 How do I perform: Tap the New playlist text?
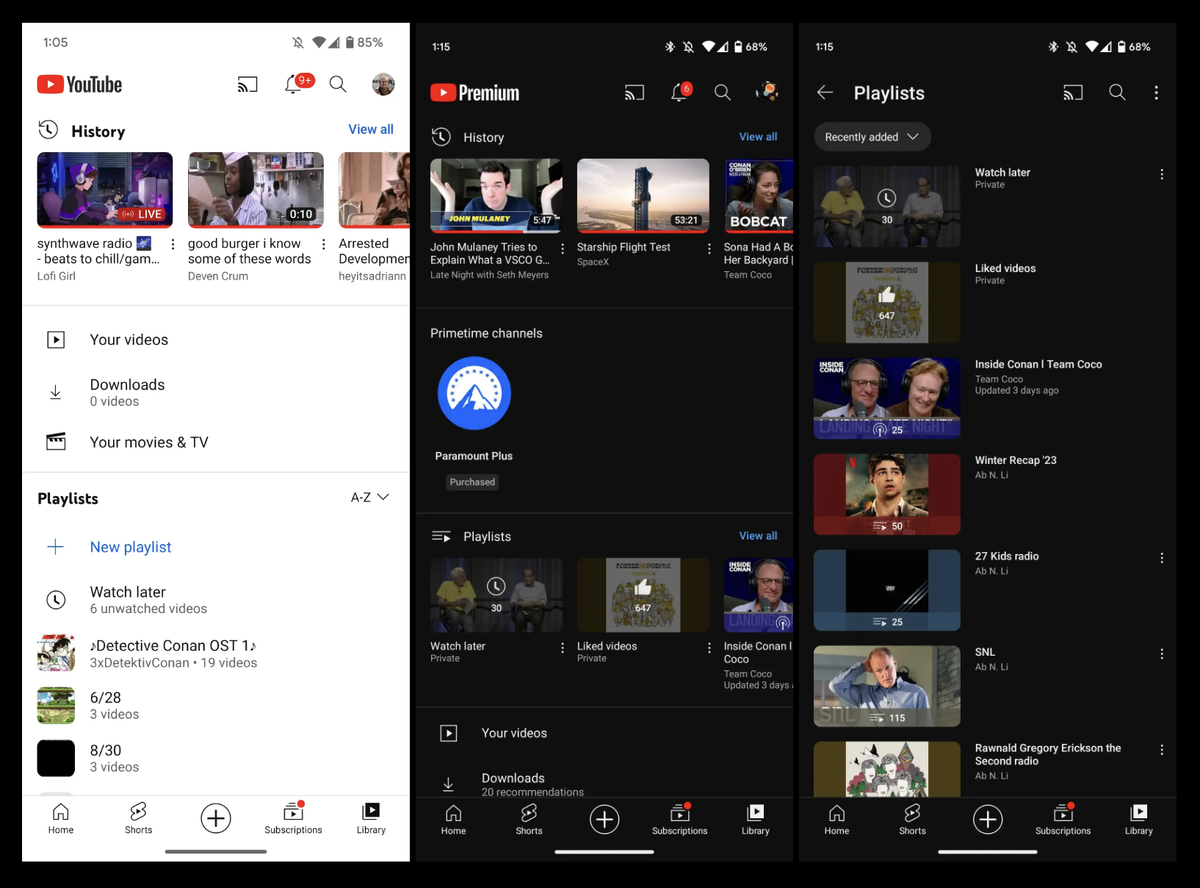point(131,547)
